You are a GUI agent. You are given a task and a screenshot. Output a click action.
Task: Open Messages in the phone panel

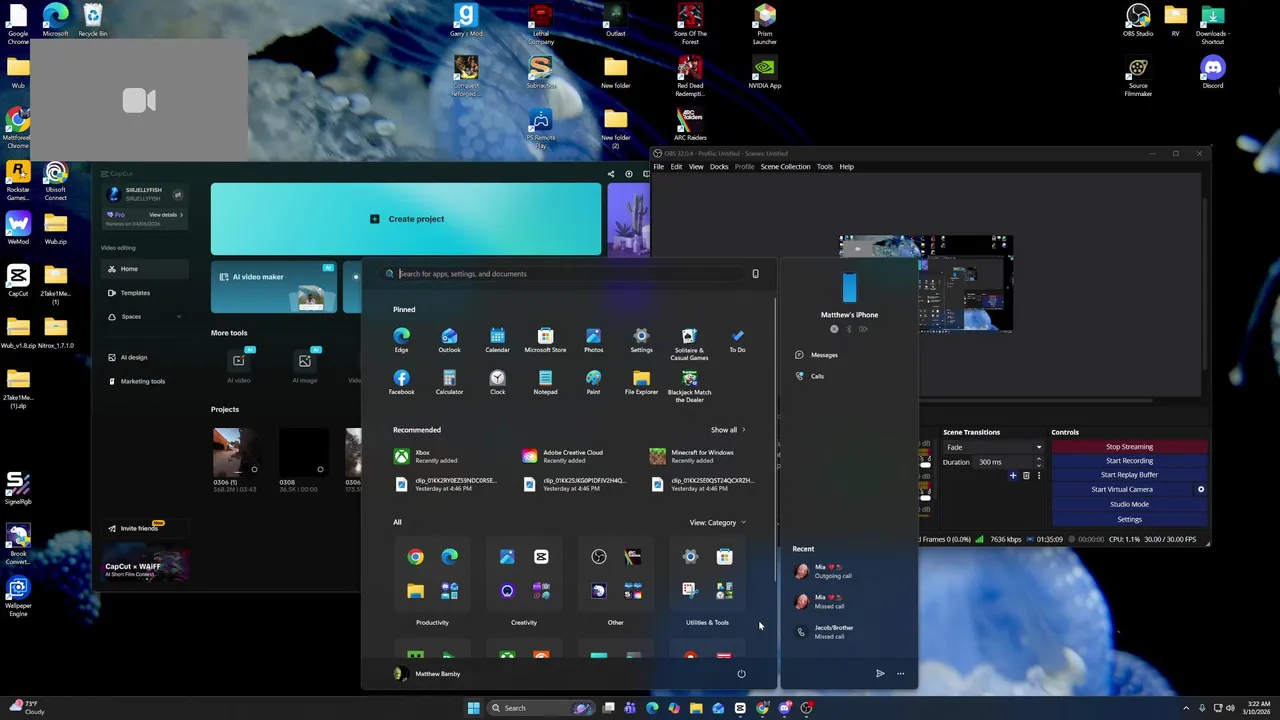[x=824, y=355]
